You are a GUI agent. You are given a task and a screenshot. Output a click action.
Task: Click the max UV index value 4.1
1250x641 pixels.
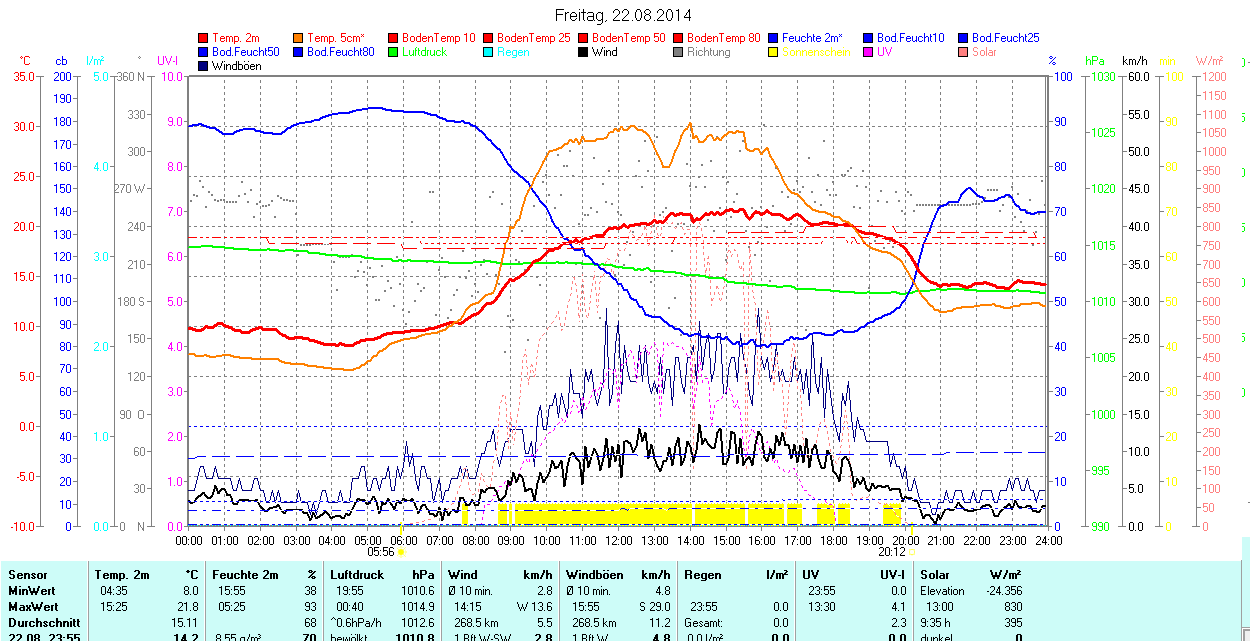[x=898, y=607]
